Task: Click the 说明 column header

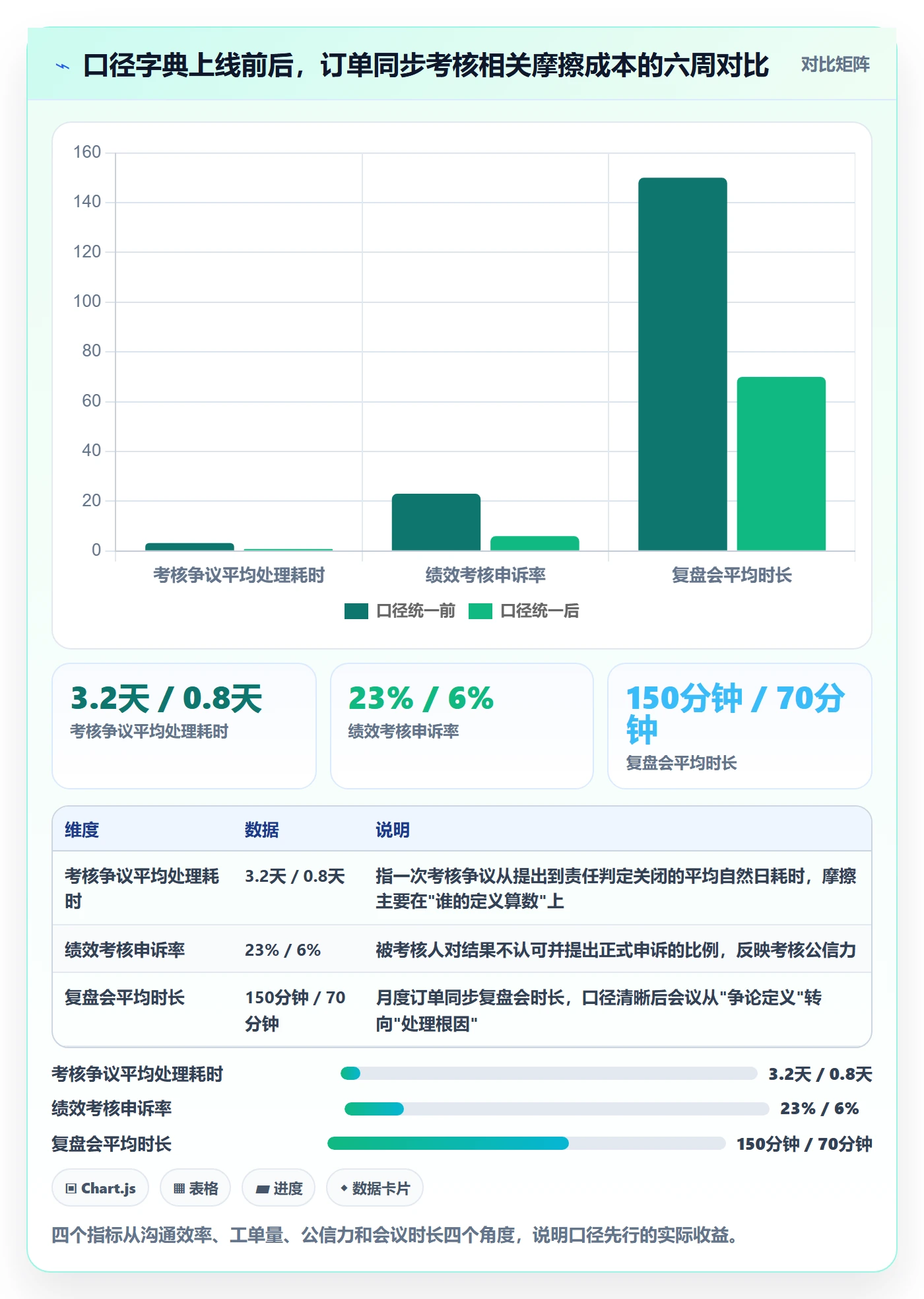Action: 393,830
